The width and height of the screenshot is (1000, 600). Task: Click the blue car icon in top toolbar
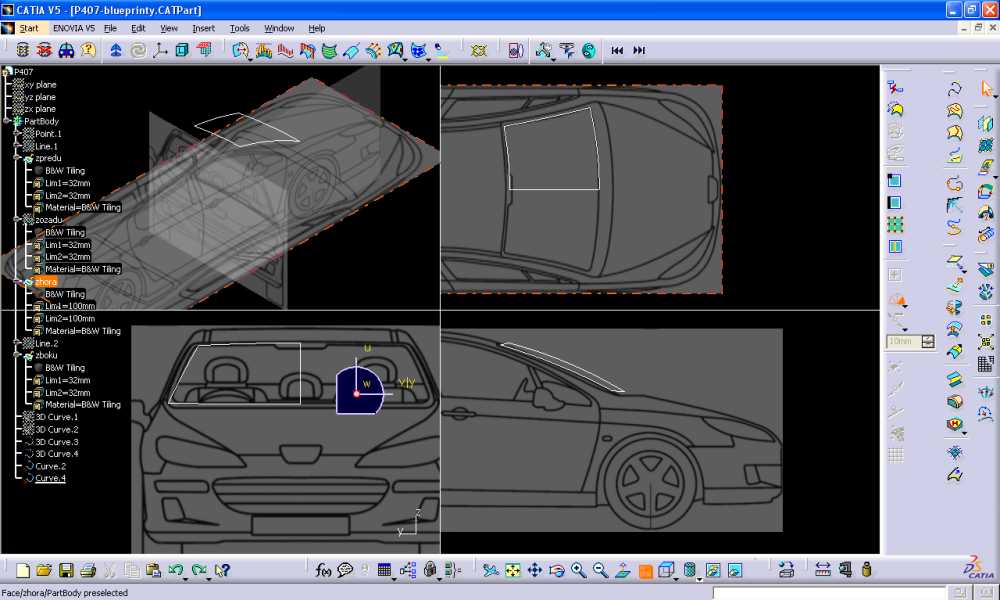pyautogui.click(x=66, y=50)
